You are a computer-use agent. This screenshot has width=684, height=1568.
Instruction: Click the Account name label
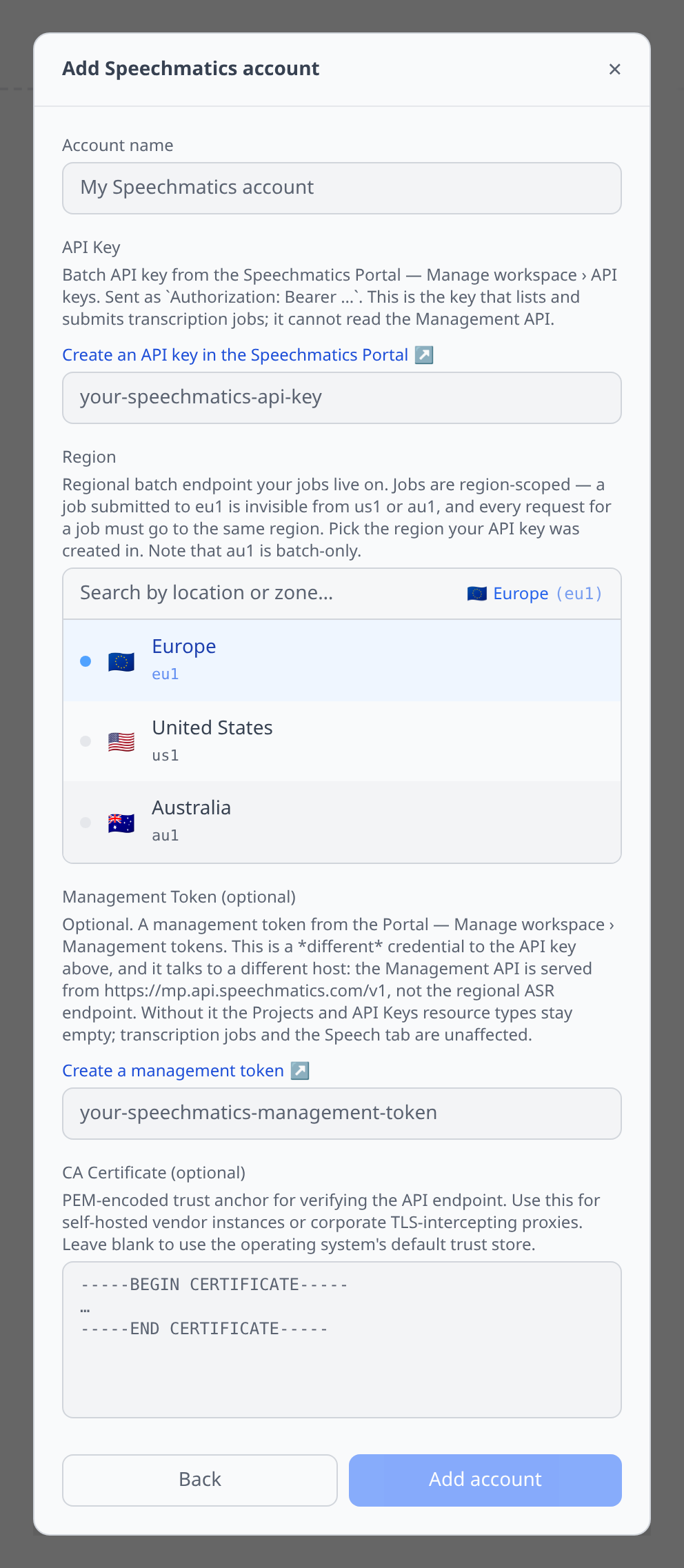(118, 145)
